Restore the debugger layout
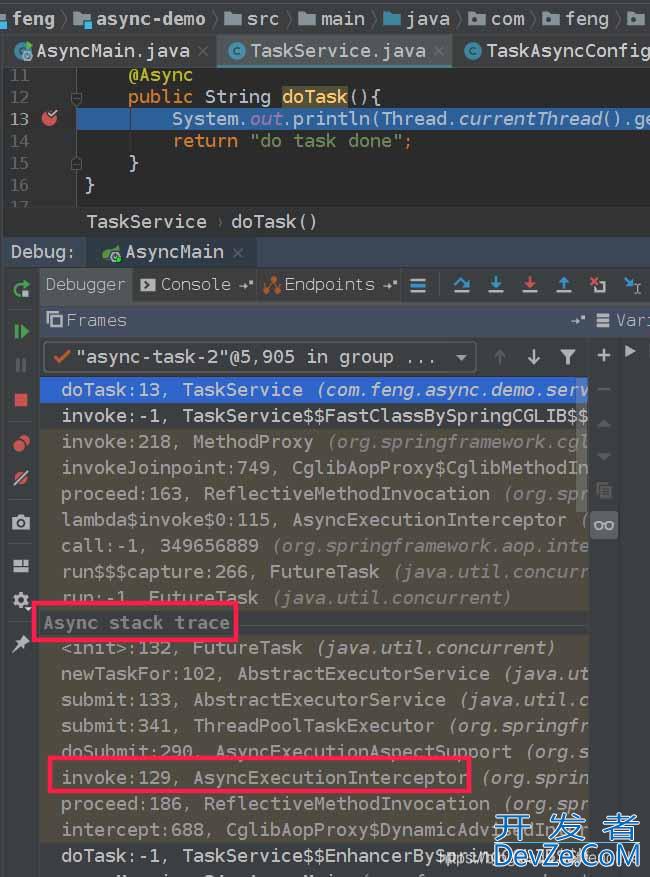Viewport: 650px width, 877px height. point(21,566)
